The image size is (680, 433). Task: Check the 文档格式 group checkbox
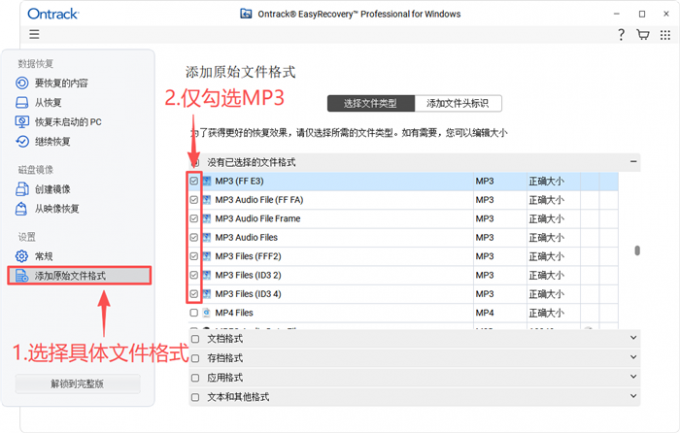[x=195, y=339]
